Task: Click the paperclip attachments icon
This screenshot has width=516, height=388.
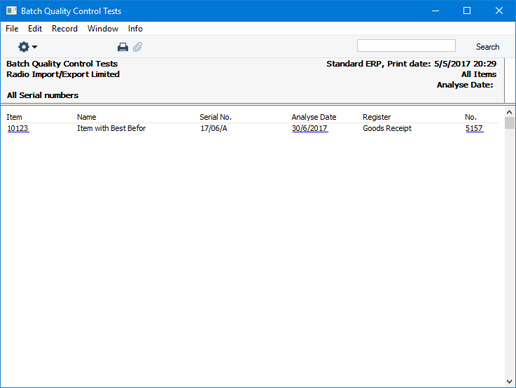Action: tap(138, 47)
